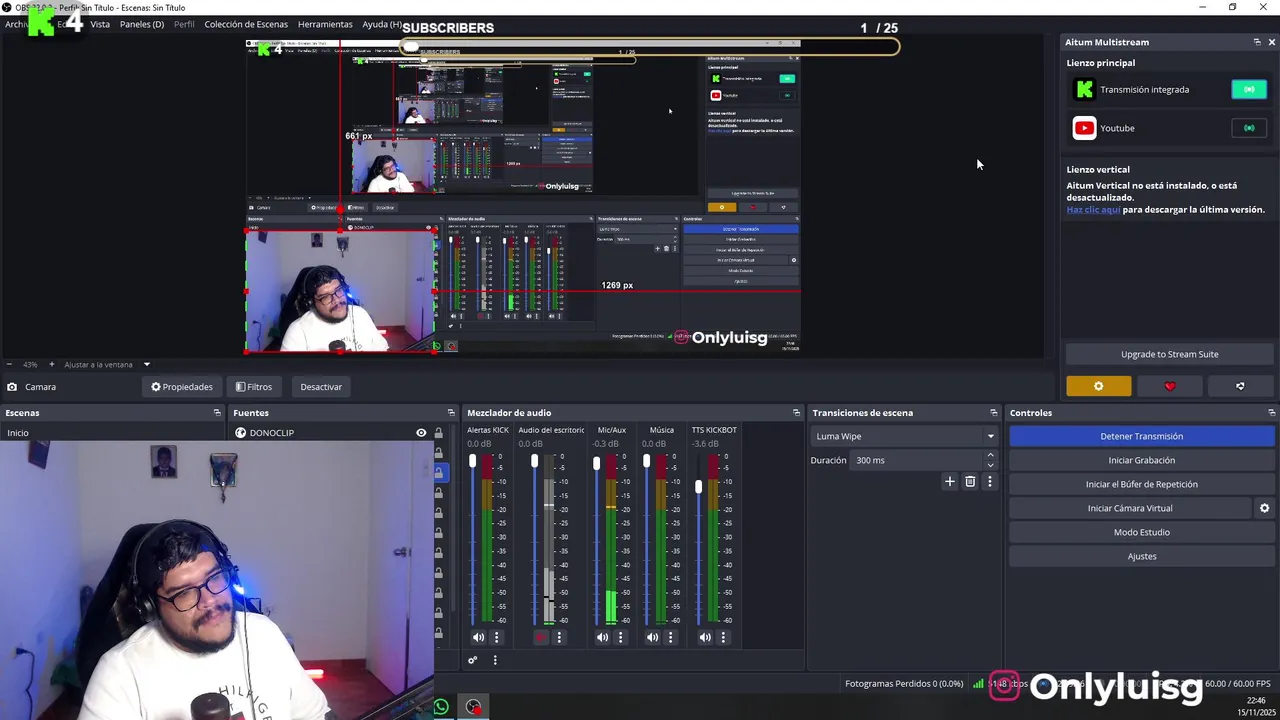Open virtual camera settings gear
The width and height of the screenshot is (1280, 720).
1264,508
